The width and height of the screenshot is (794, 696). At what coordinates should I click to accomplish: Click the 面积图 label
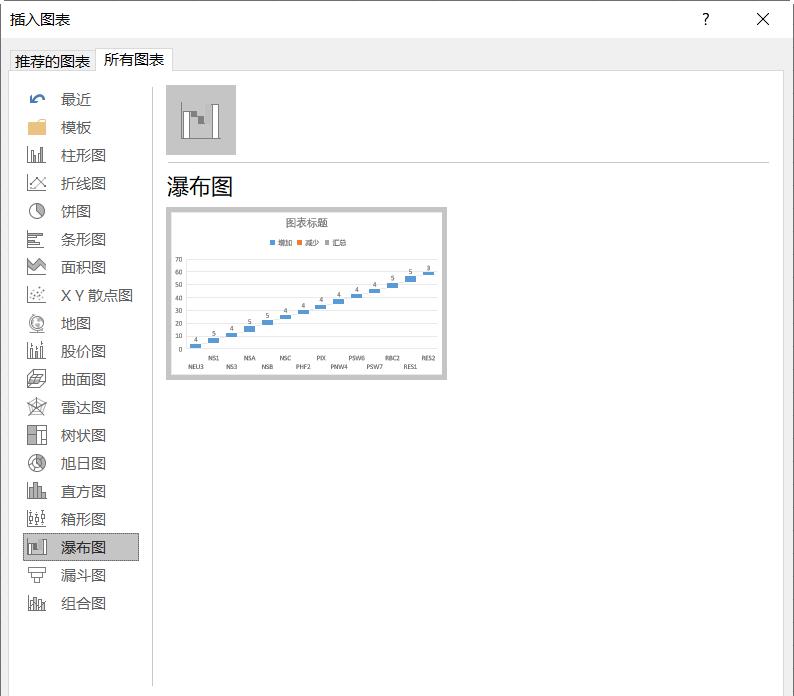(84, 267)
